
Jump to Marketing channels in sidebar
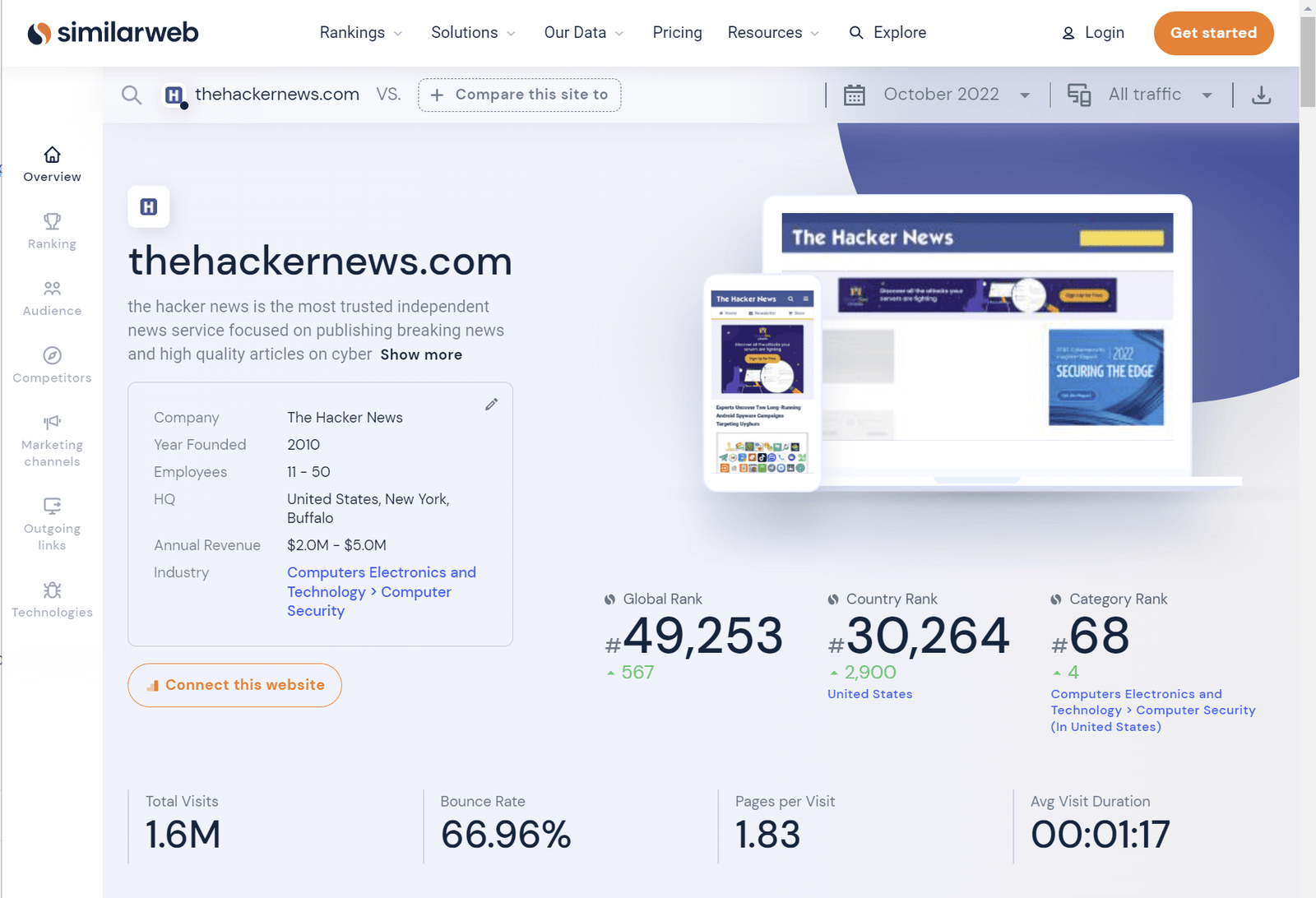52,442
